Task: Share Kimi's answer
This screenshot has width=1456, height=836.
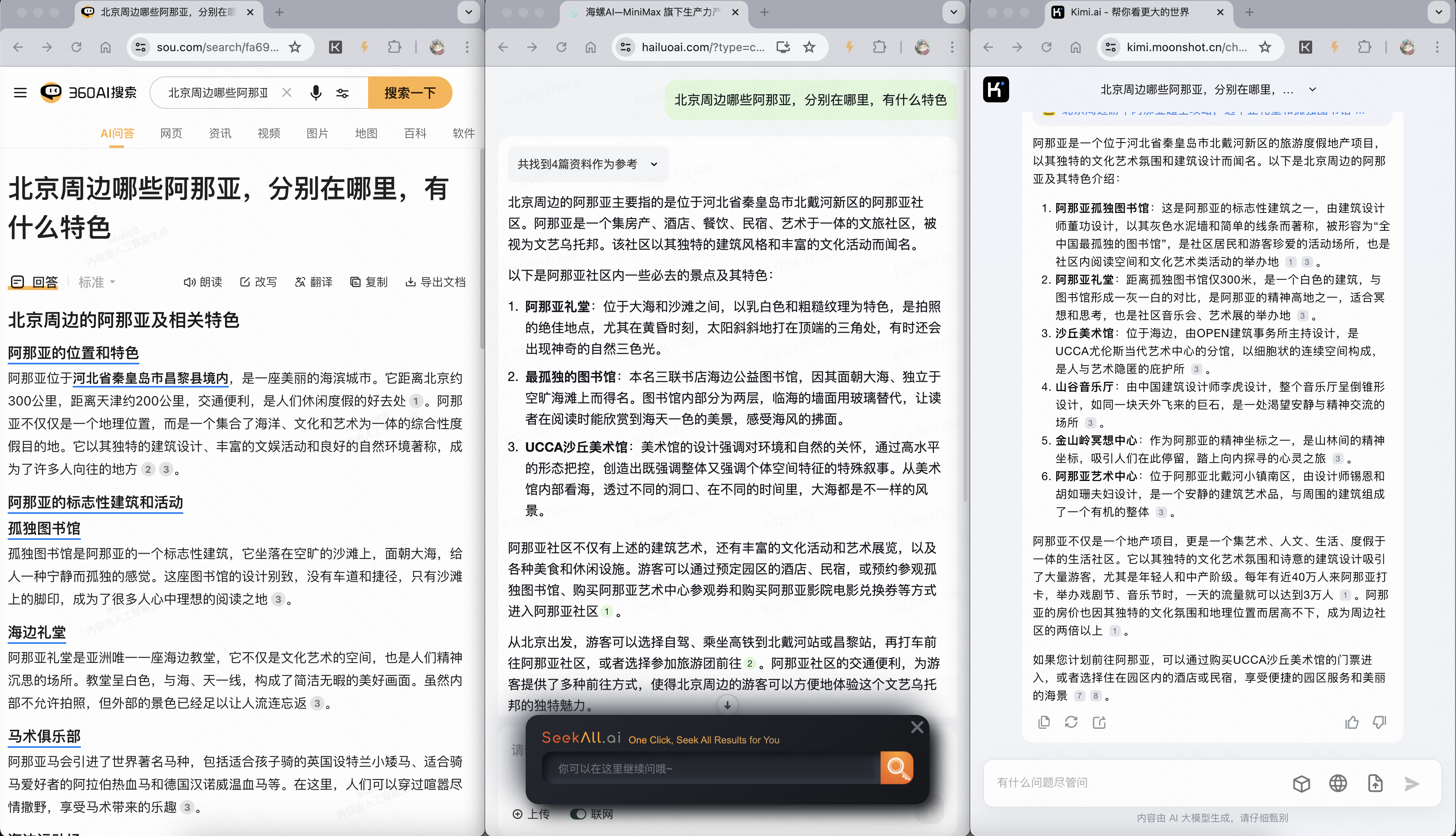Action: [1099, 722]
